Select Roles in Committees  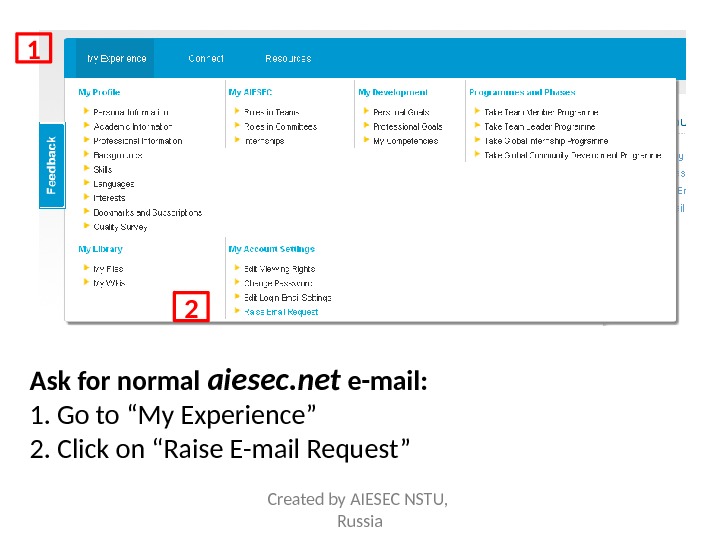(281, 127)
